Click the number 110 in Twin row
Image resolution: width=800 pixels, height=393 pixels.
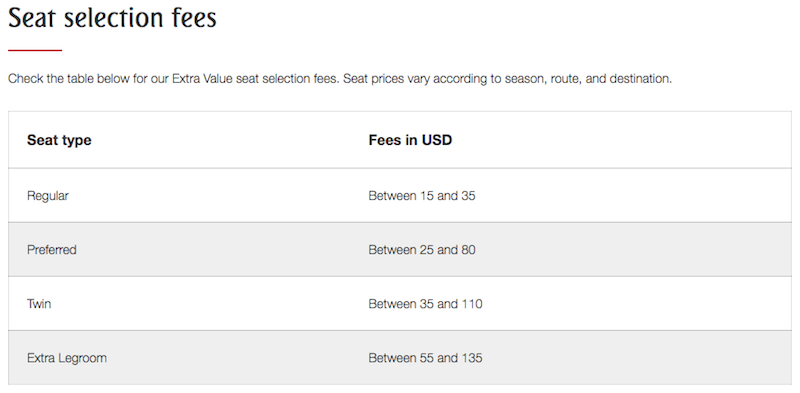click(472, 304)
